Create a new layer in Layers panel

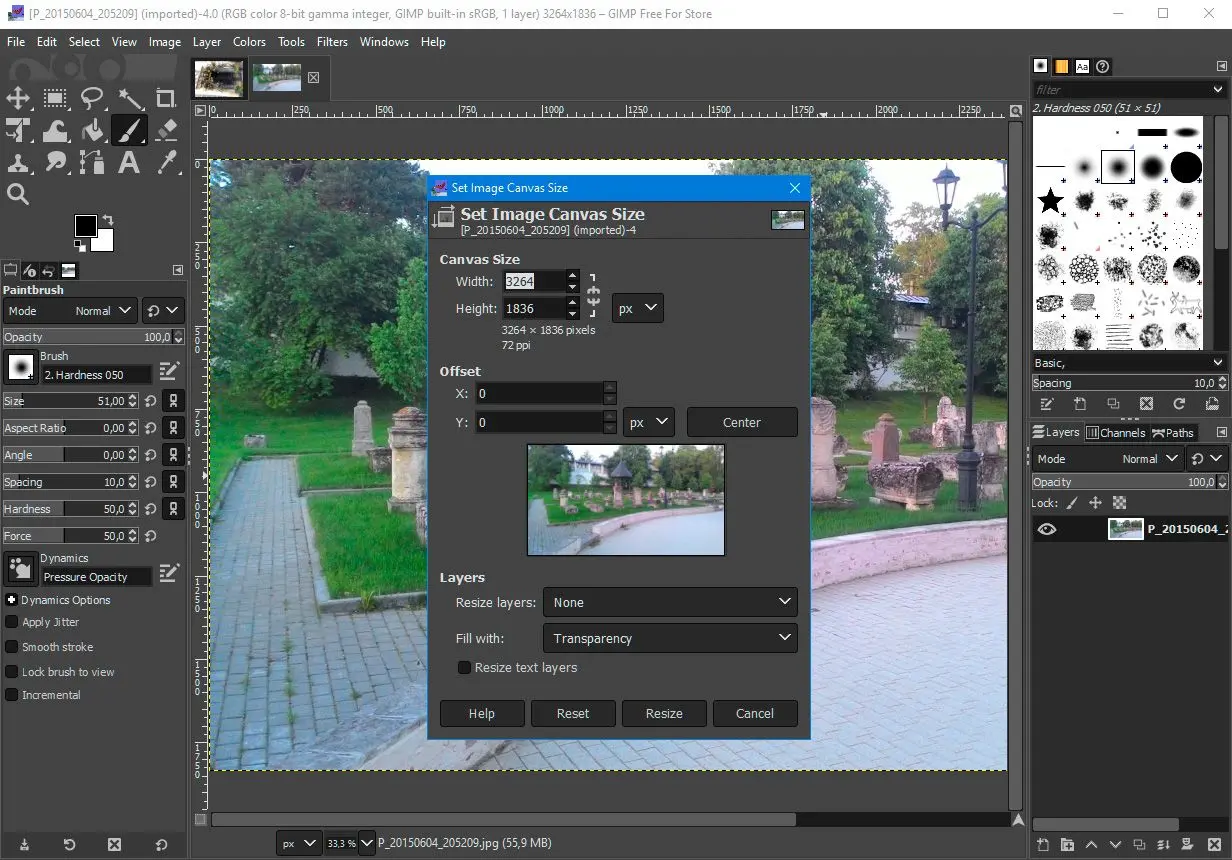pos(1042,845)
